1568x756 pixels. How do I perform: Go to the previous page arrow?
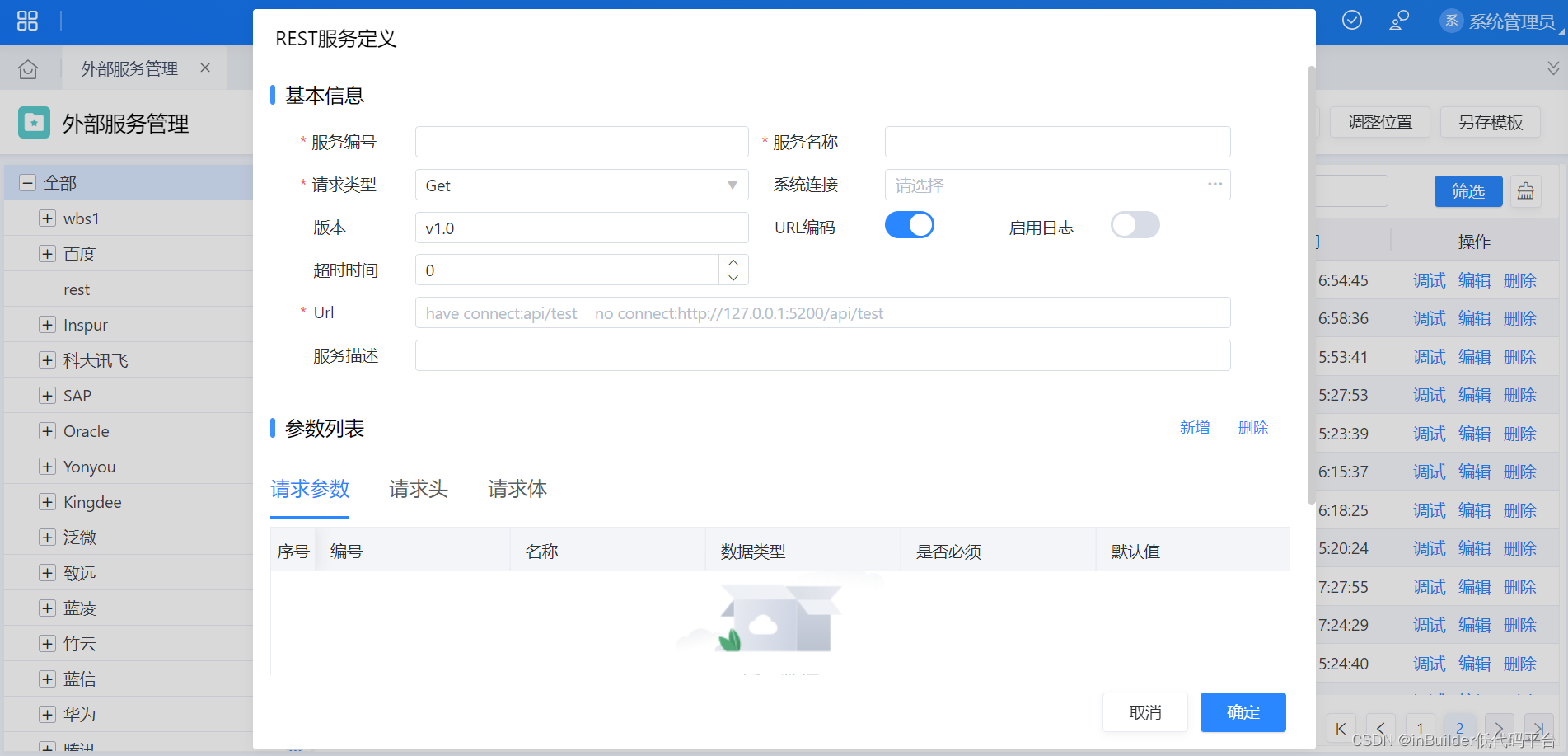point(1380,729)
